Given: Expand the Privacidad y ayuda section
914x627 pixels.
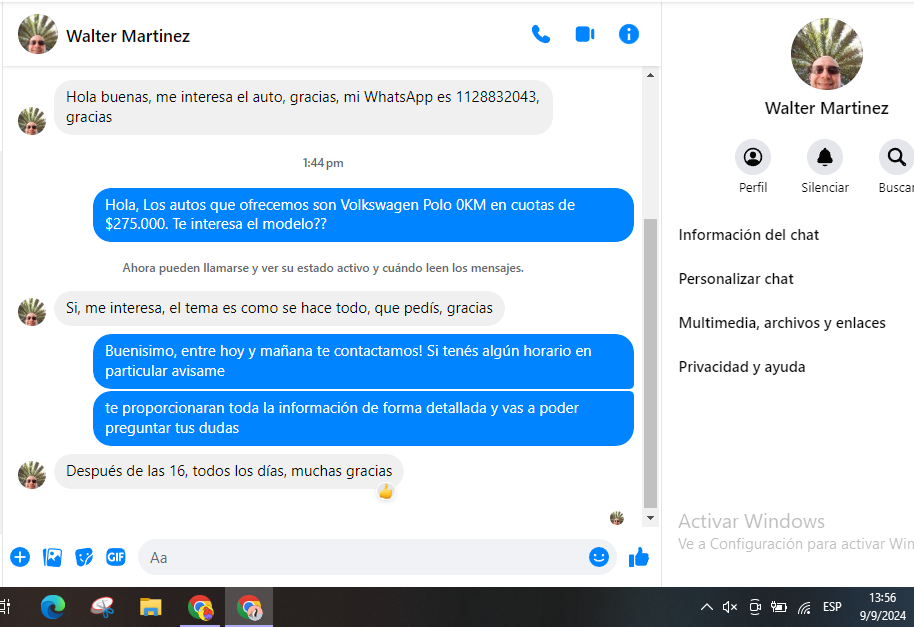Looking at the screenshot, I should click(x=741, y=367).
